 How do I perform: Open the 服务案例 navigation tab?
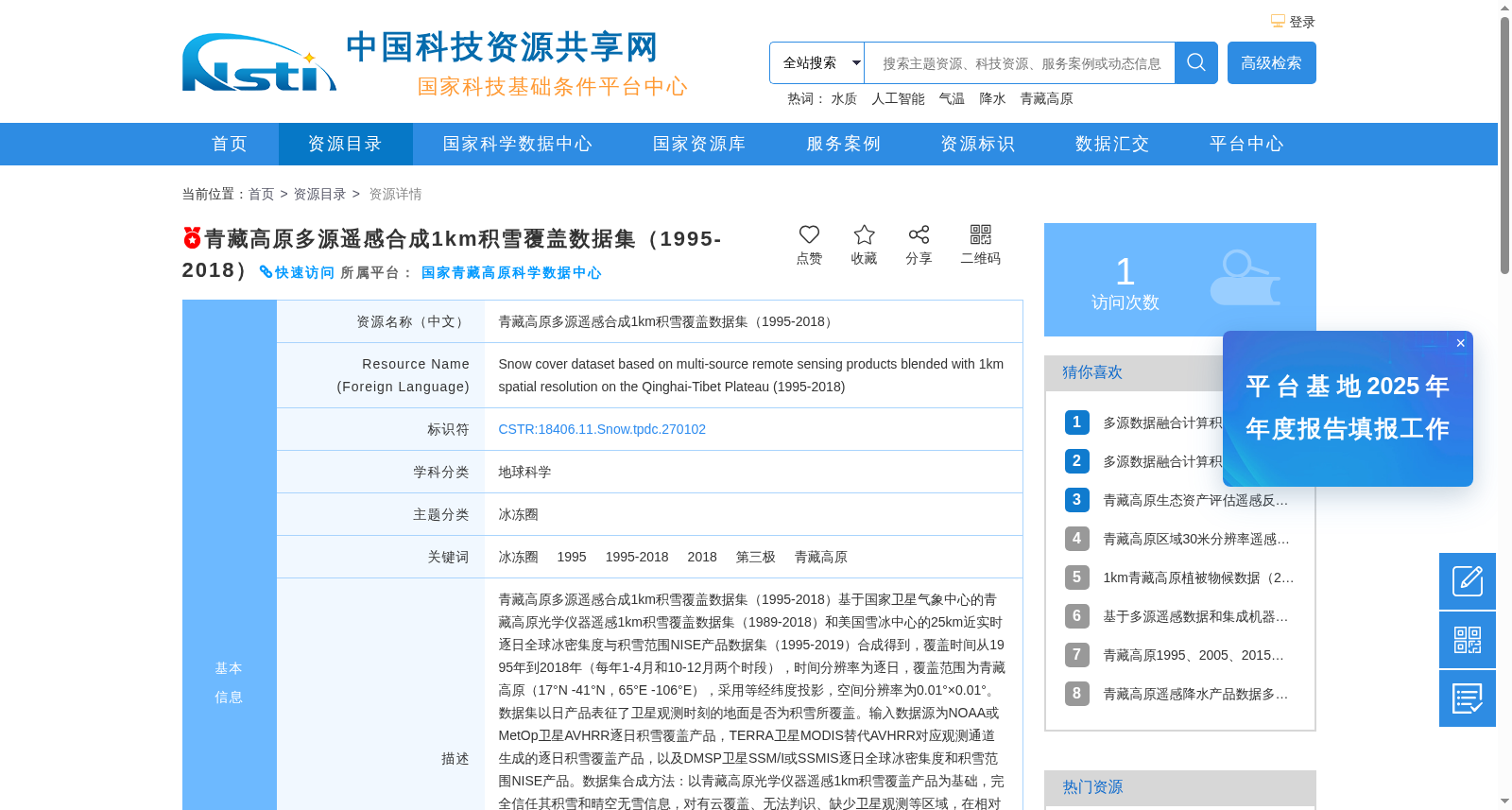(843, 144)
